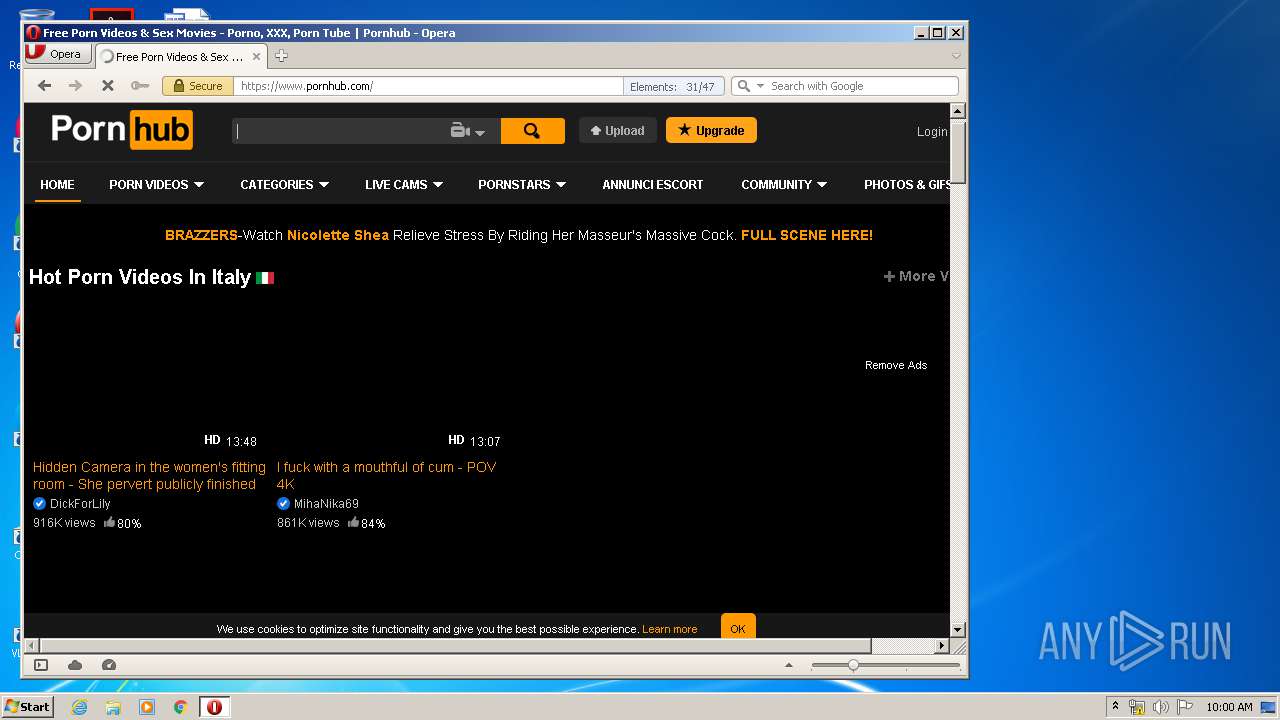The height and width of the screenshot is (720, 1280).
Task: Click the Remove Ads link
Action: [896, 365]
